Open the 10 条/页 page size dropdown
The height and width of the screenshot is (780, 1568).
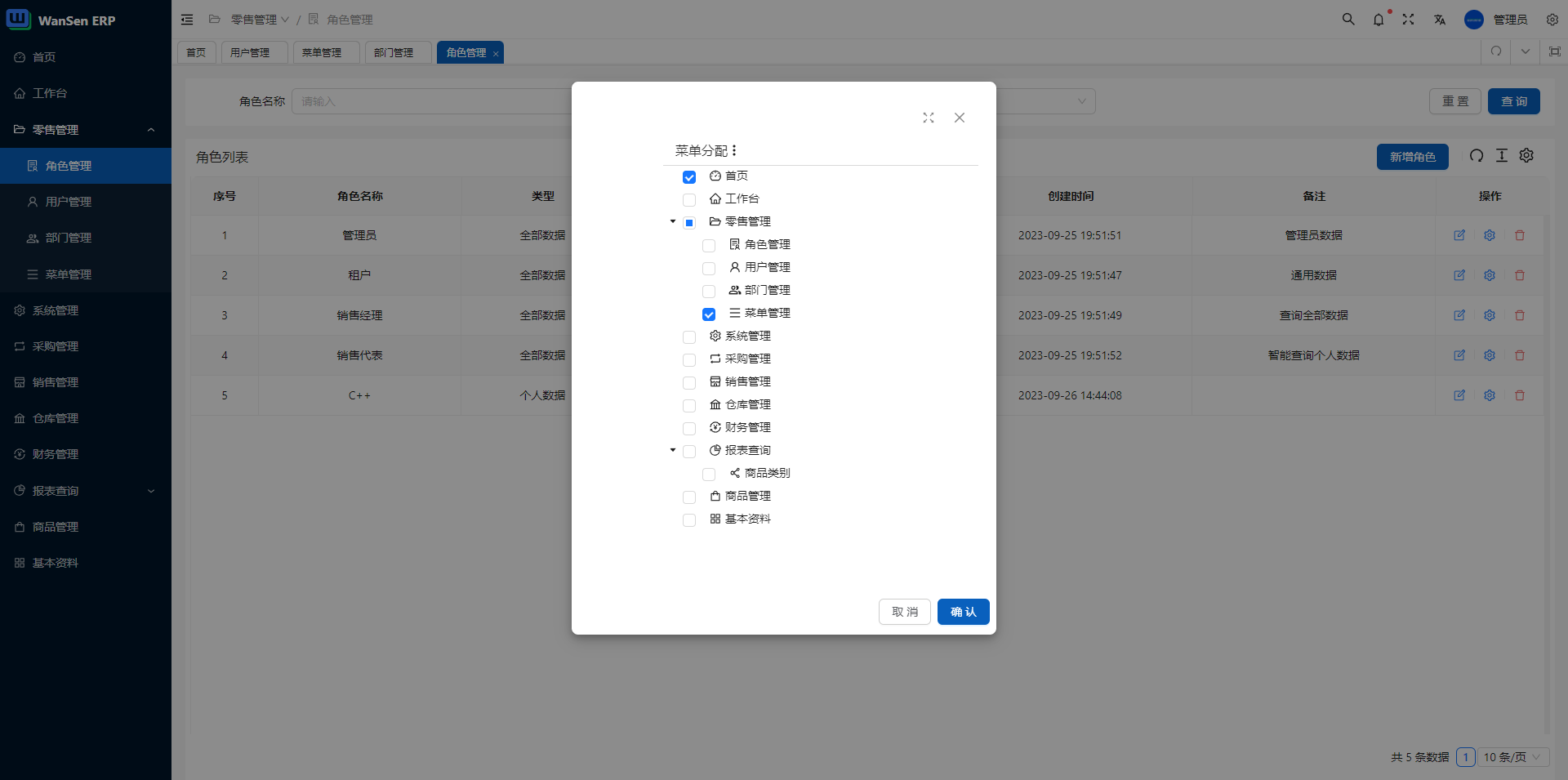coord(1512,757)
